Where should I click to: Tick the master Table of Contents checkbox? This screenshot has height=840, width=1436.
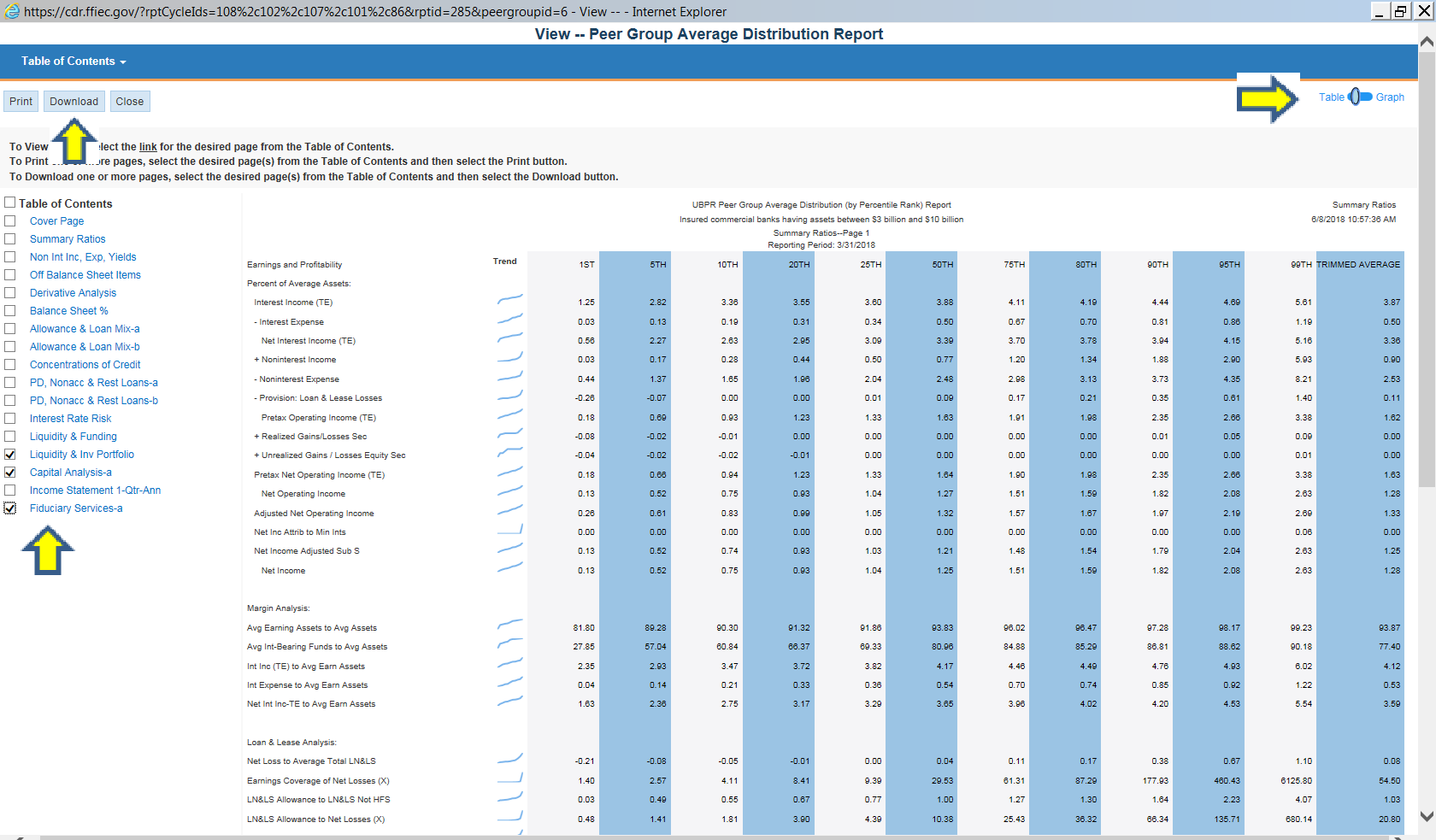point(10,203)
